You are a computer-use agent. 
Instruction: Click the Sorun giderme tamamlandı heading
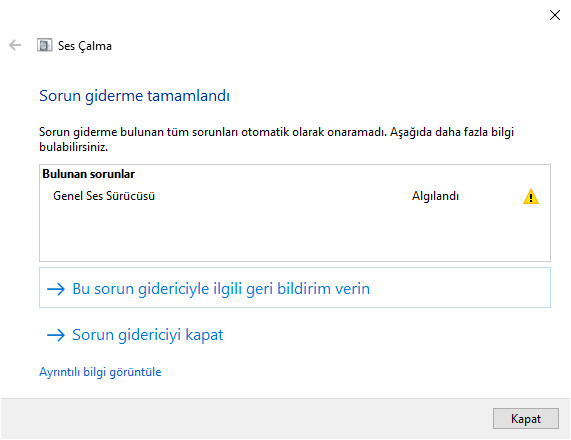pyautogui.click(x=134, y=96)
